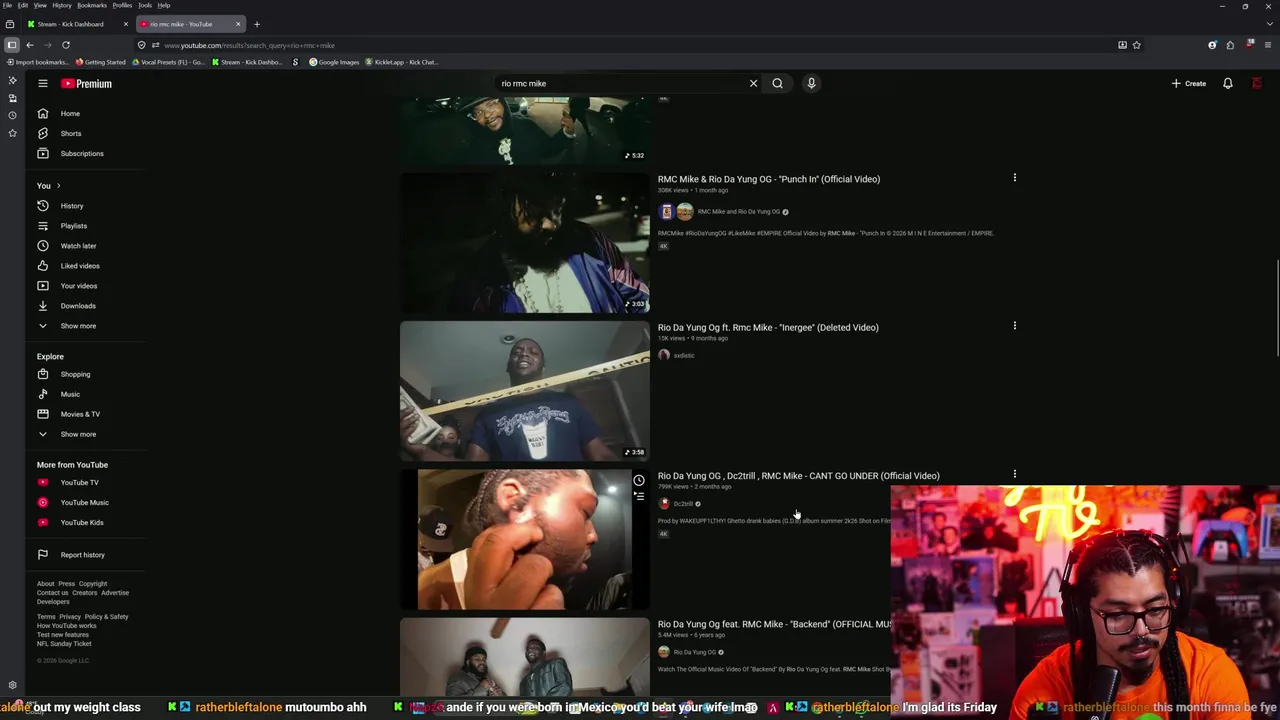1280x720 pixels.
Task: Go back in browser
Action: (30, 45)
